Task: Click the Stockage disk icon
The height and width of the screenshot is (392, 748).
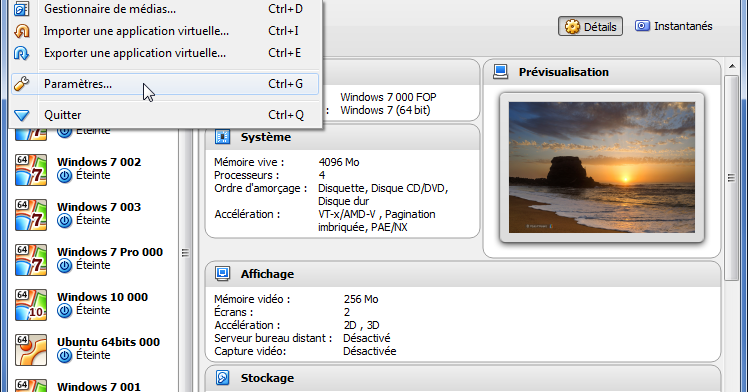Action: tap(222, 378)
